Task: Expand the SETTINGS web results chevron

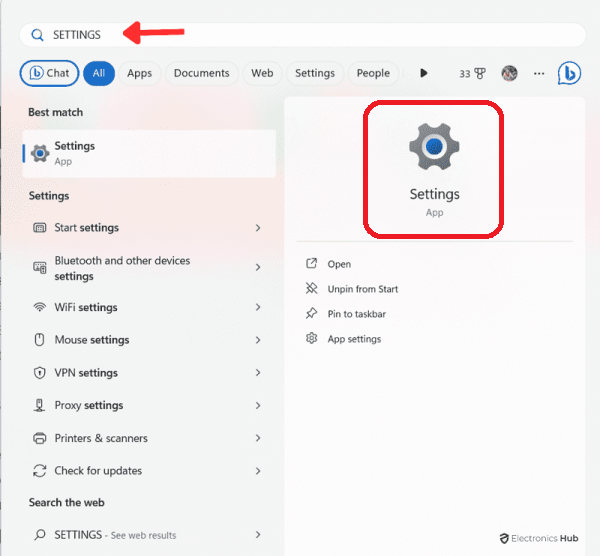Action: (258, 535)
